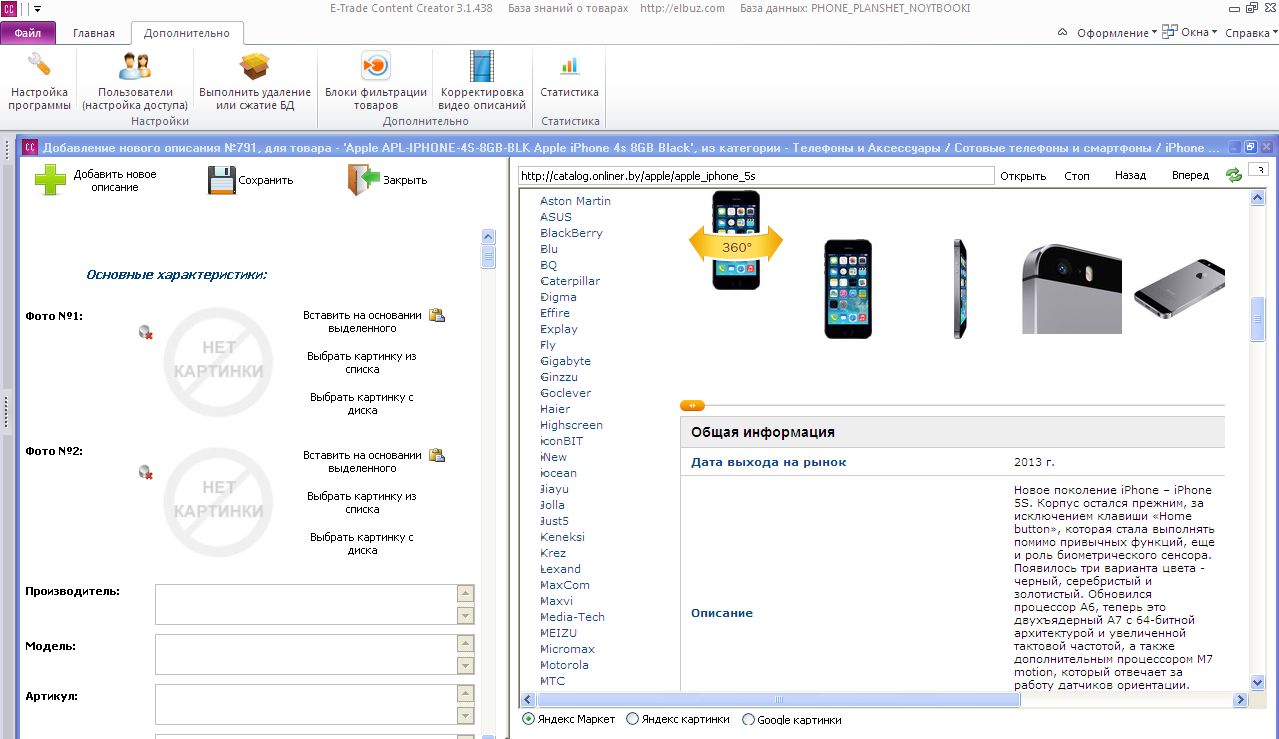Run Выполнить удаление или сжатие БД

pyautogui.click(x=255, y=66)
